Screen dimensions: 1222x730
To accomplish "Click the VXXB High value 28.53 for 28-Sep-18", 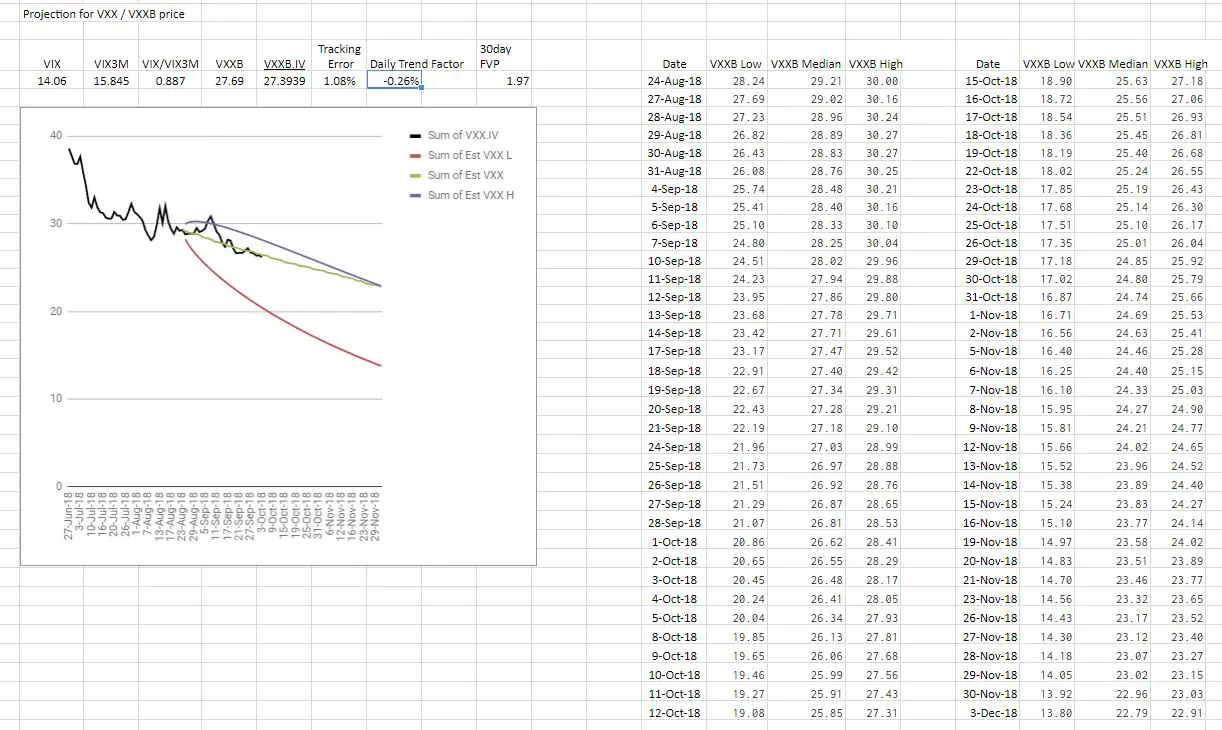I will [883, 523].
